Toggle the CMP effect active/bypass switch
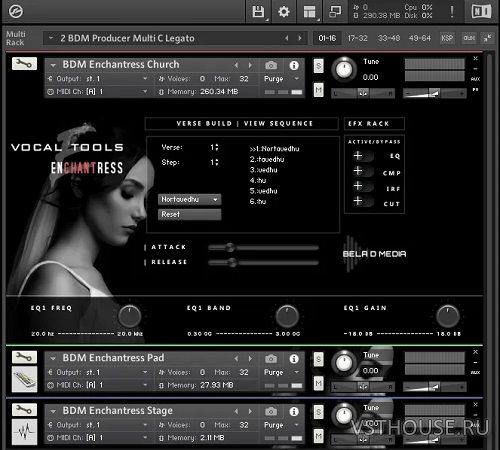Image resolution: width=500 pixels, height=450 pixels. pyautogui.click(x=362, y=171)
